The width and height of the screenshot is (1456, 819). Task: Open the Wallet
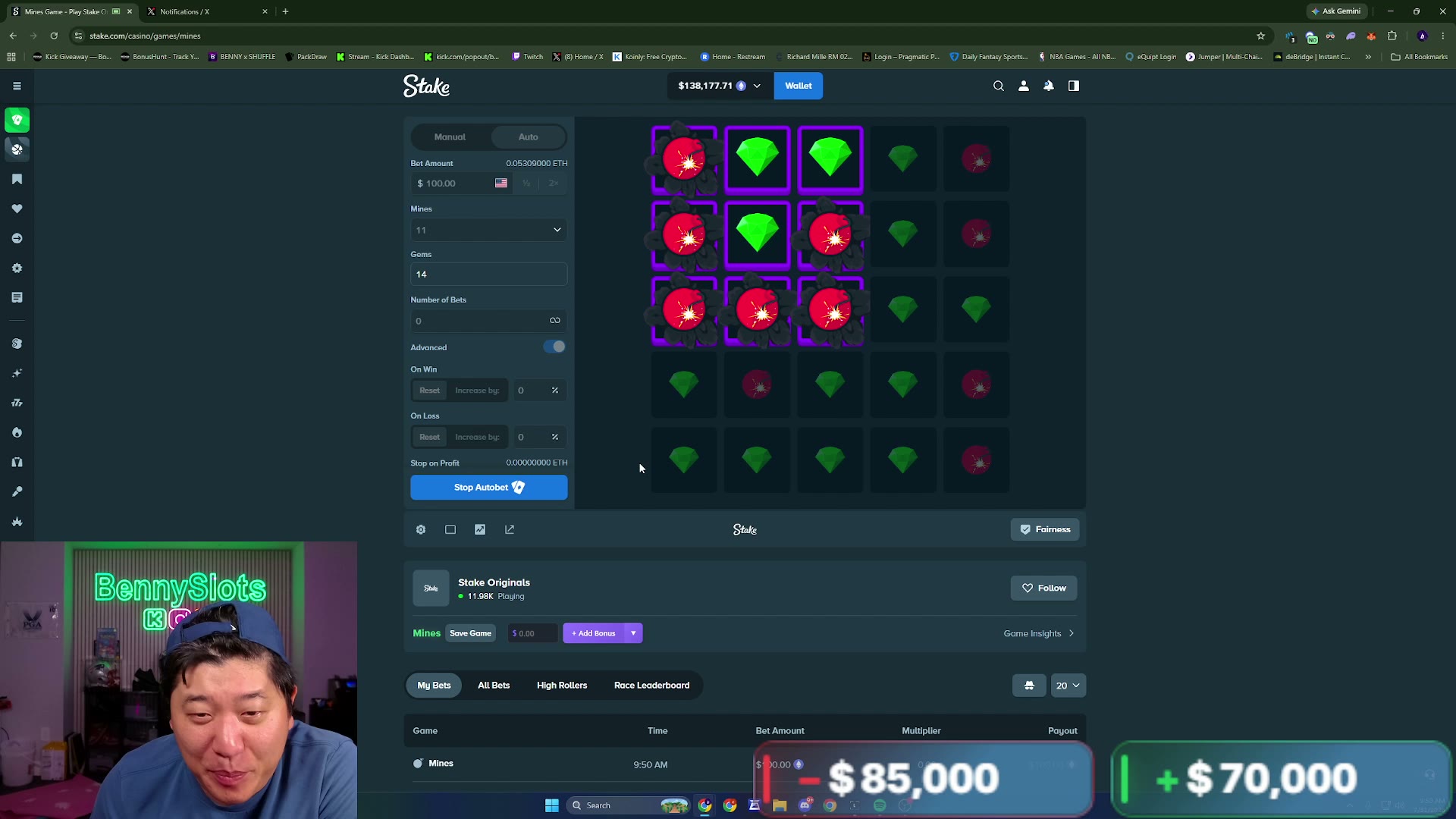click(x=799, y=86)
